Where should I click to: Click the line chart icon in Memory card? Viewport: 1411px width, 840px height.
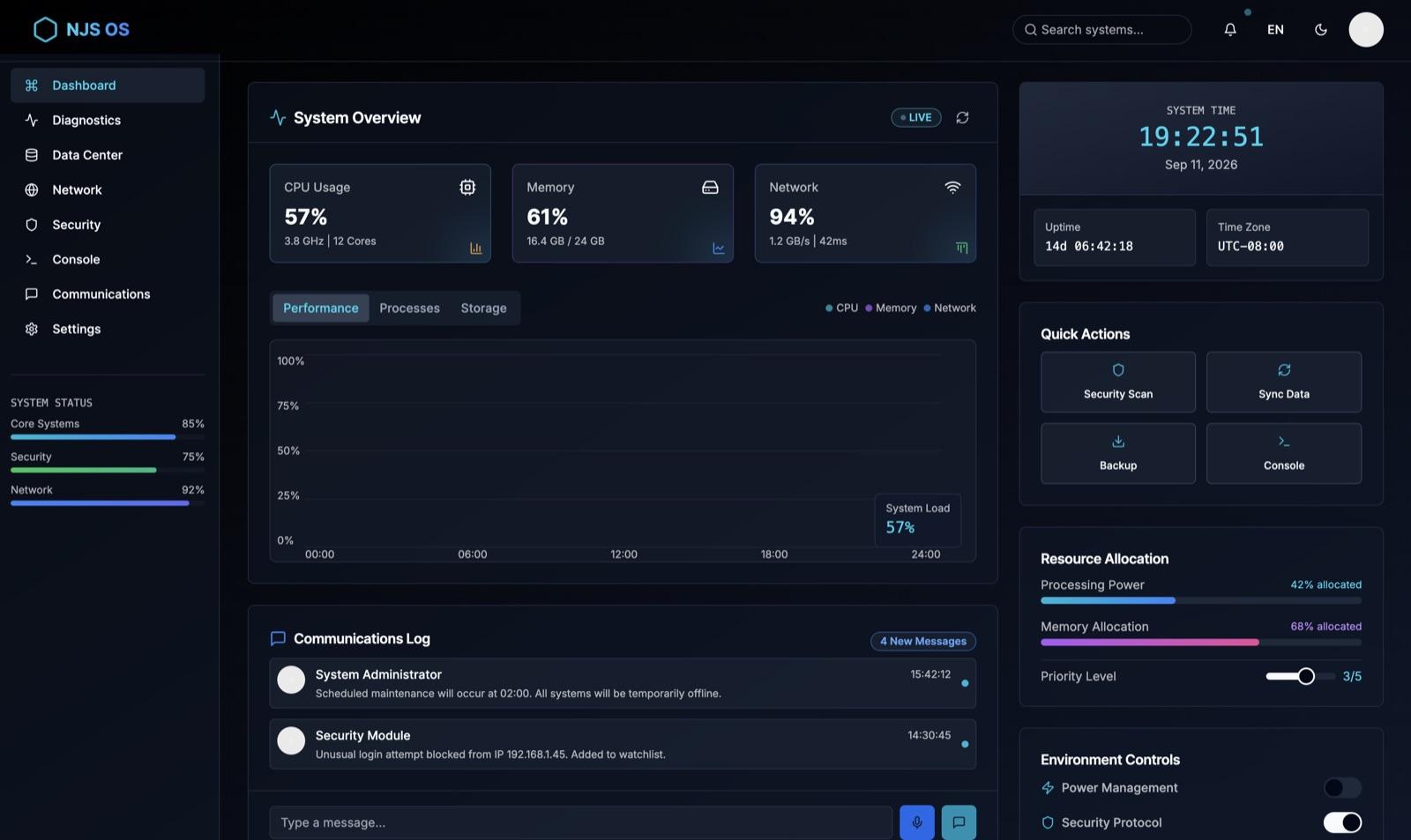[719, 249]
